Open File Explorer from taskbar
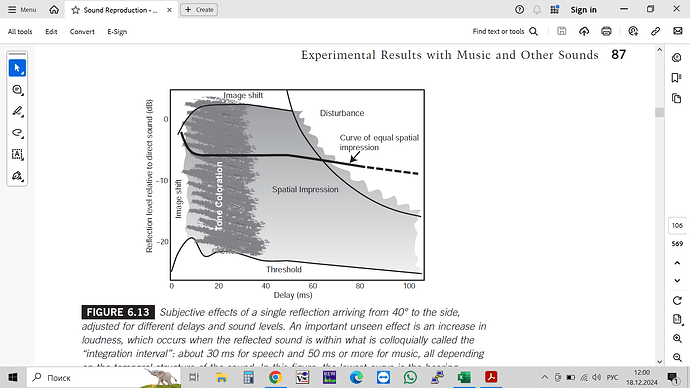The width and height of the screenshot is (690, 388). [221, 377]
